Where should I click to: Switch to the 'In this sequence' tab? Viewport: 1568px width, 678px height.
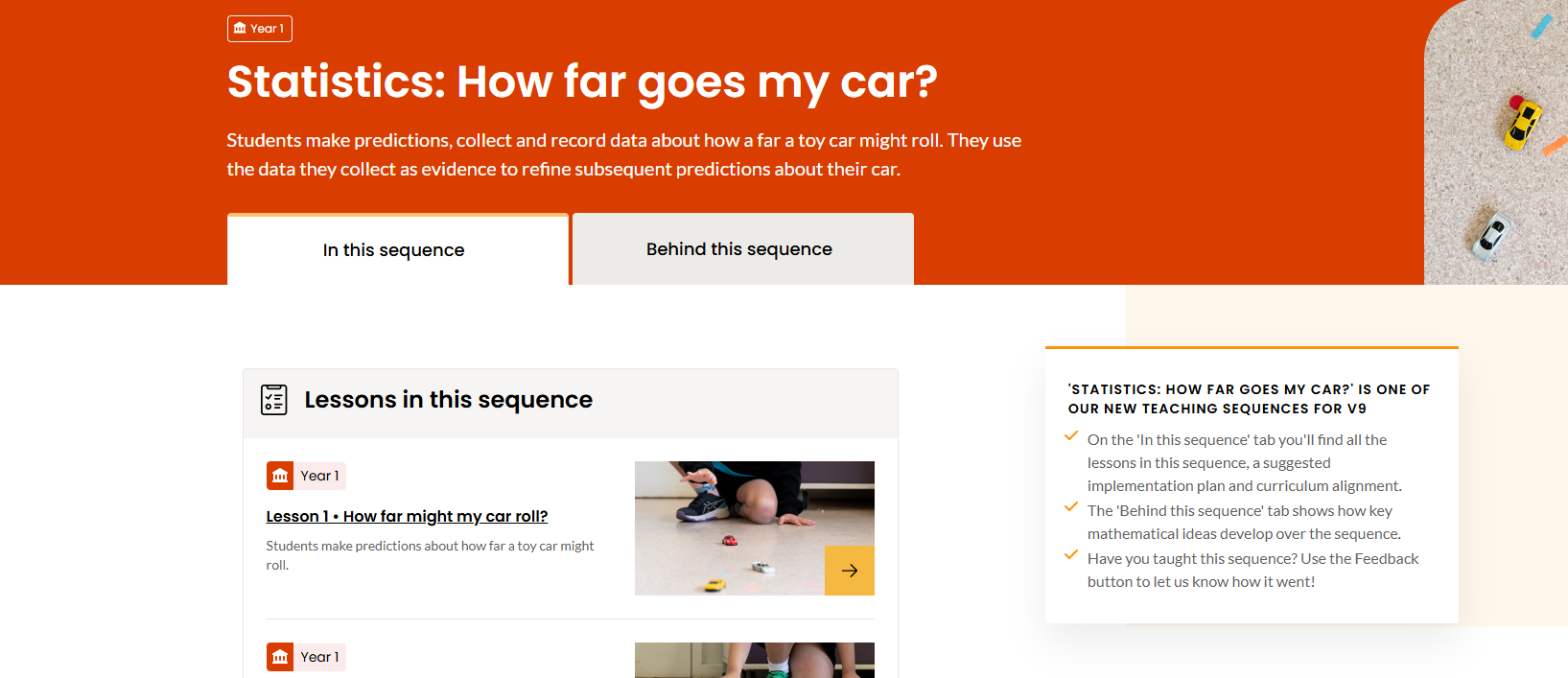(x=397, y=249)
